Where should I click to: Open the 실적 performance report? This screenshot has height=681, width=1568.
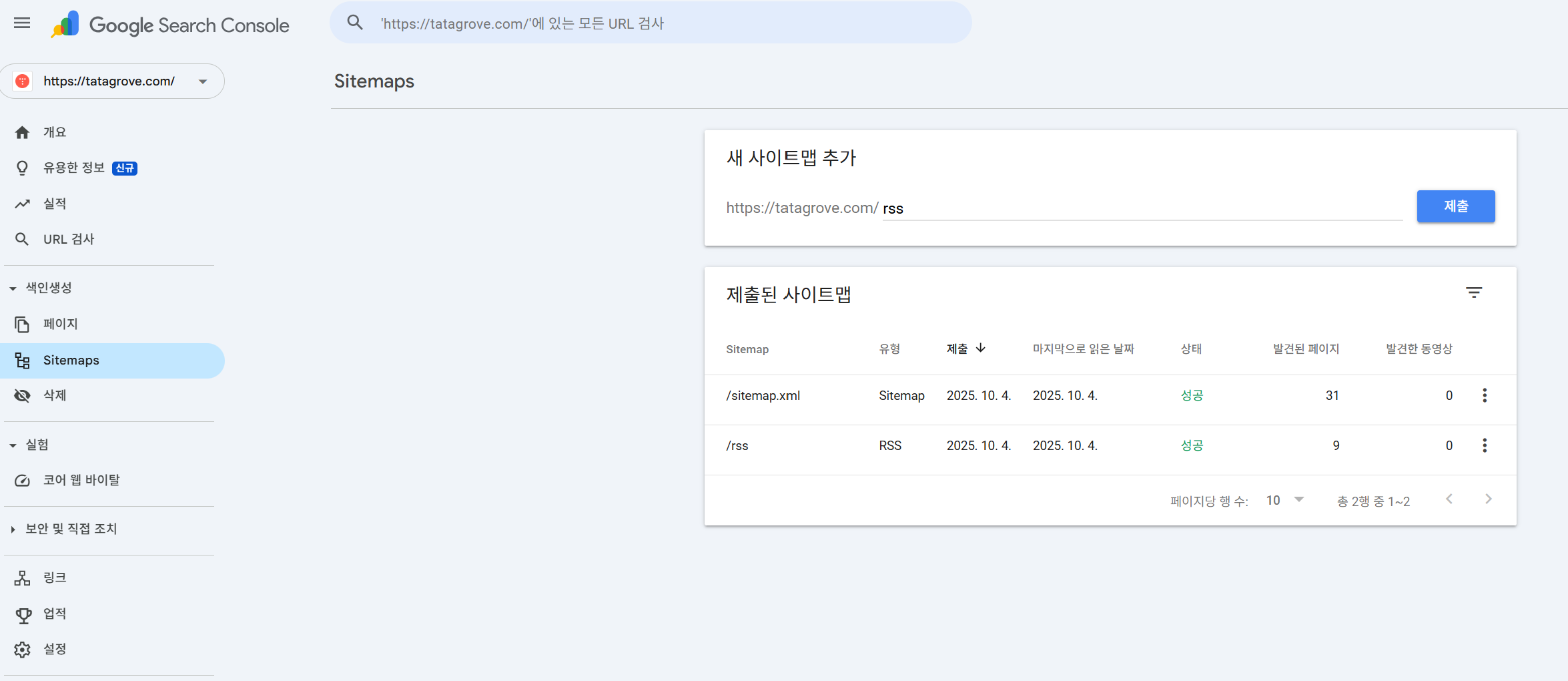pyautogui.click(x=55, y=204)
